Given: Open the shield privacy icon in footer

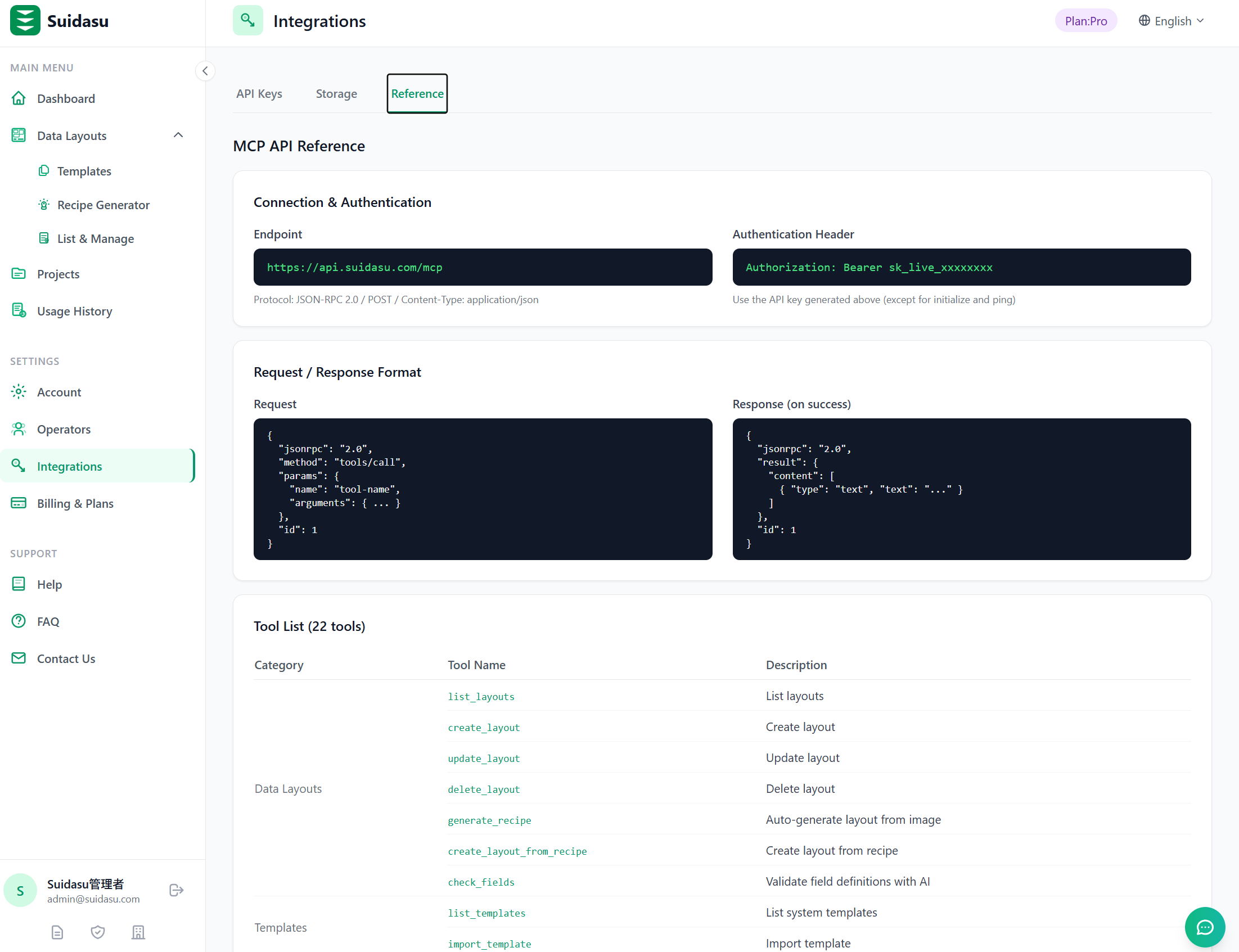Looking at the screenshot, I should point(97,932).
